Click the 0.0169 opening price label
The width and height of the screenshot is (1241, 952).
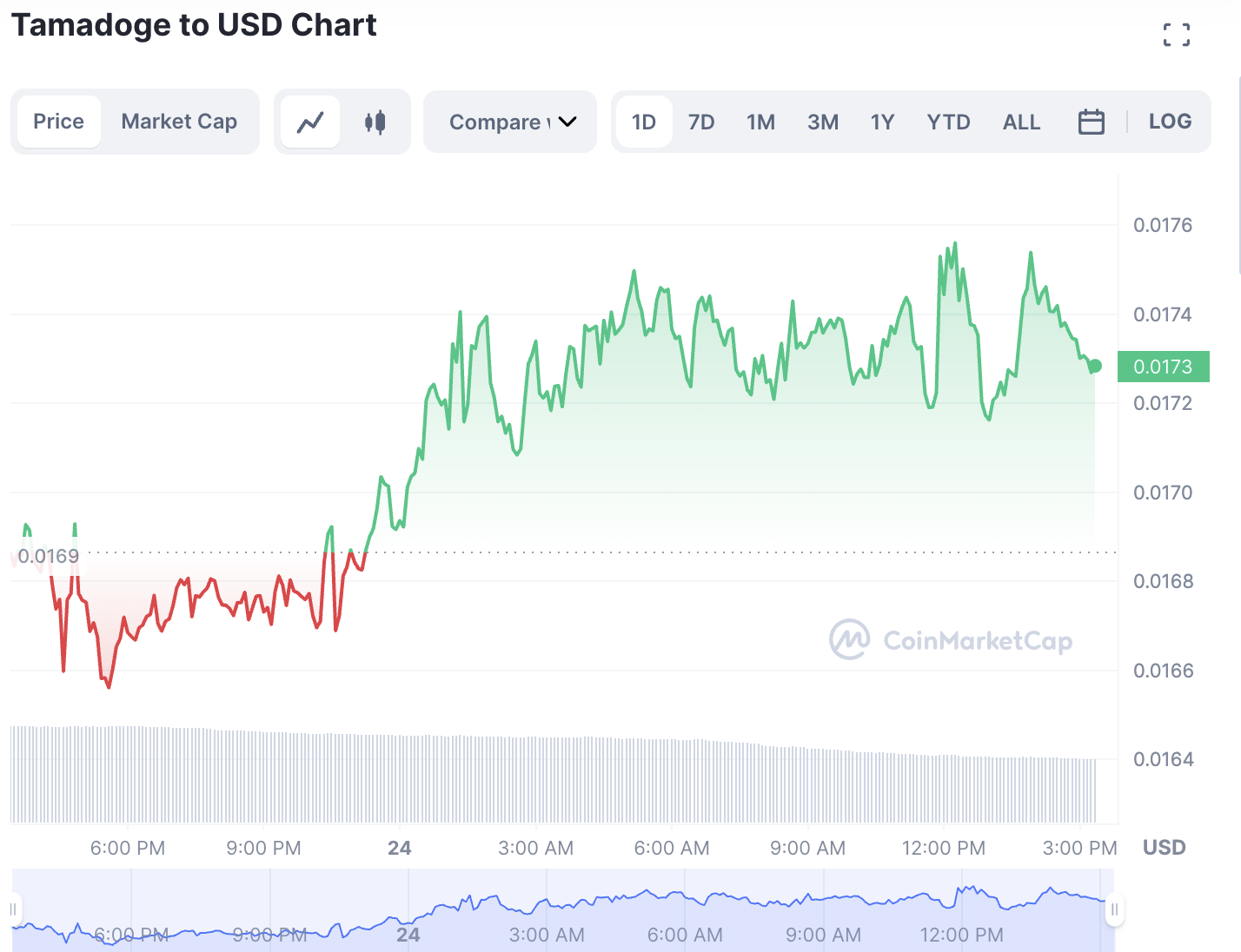(x=48, y=556)
